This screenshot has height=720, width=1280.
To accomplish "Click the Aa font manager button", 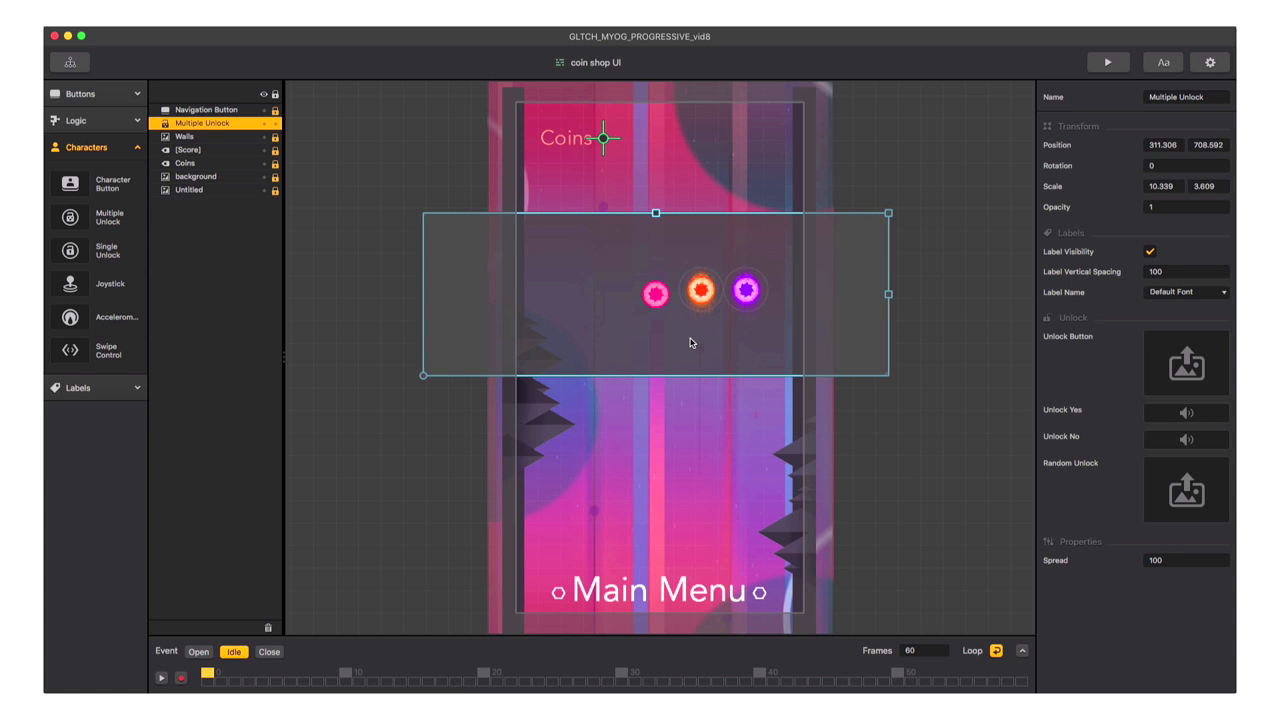I will (x=1163, y=62).
